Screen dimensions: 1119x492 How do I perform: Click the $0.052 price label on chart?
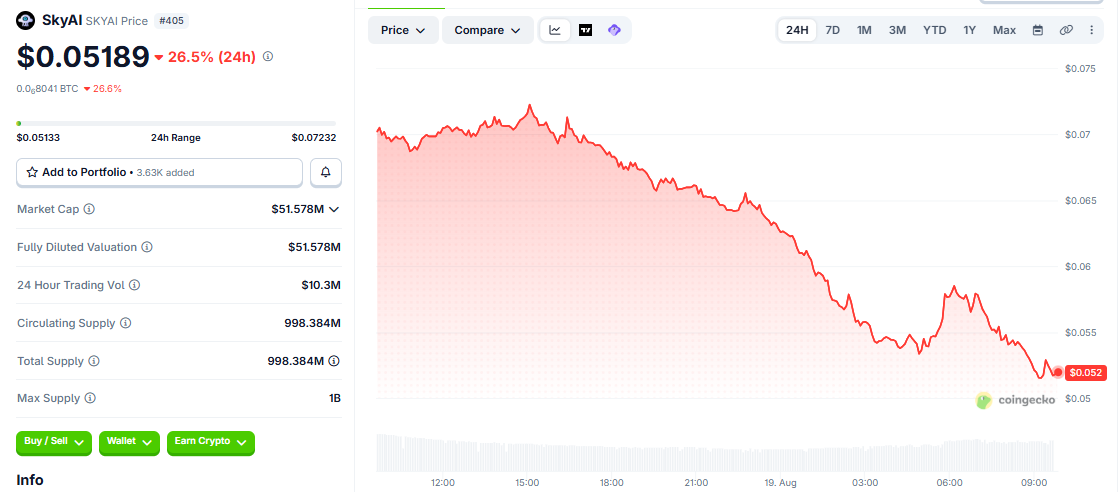click(x=1085, y=372)
